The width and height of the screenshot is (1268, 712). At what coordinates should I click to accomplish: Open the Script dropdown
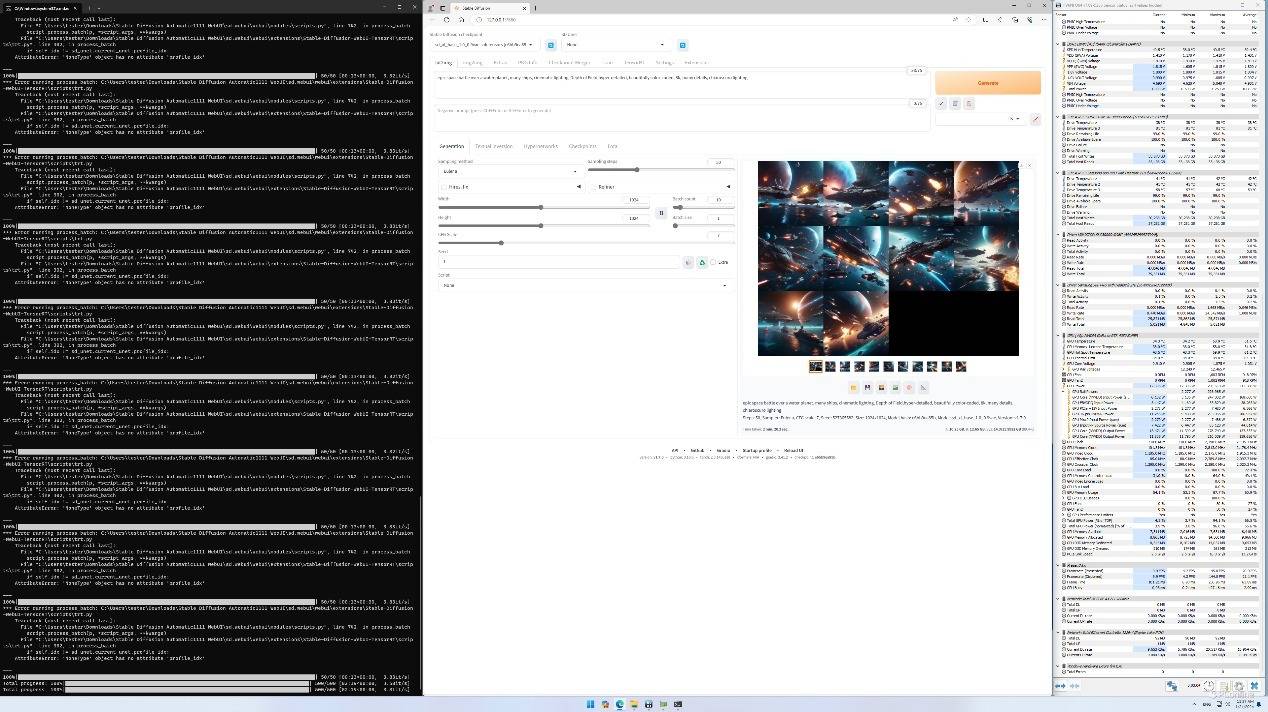click(586, 285)
